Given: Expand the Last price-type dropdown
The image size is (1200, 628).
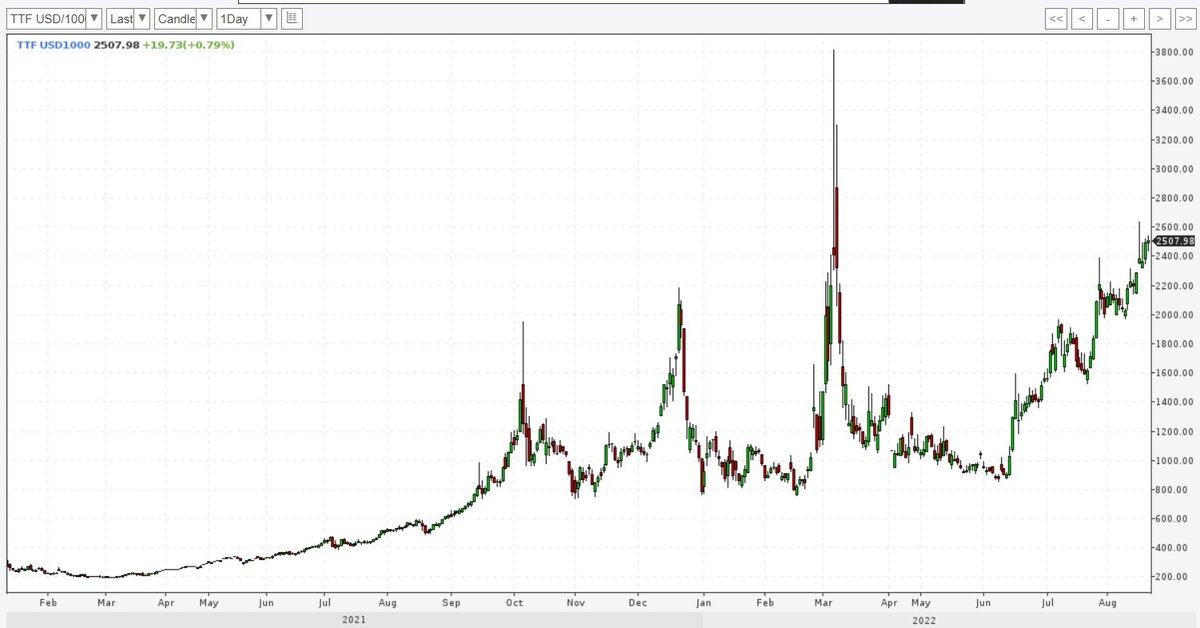Looking at the screenshot, I should [128, 19].
